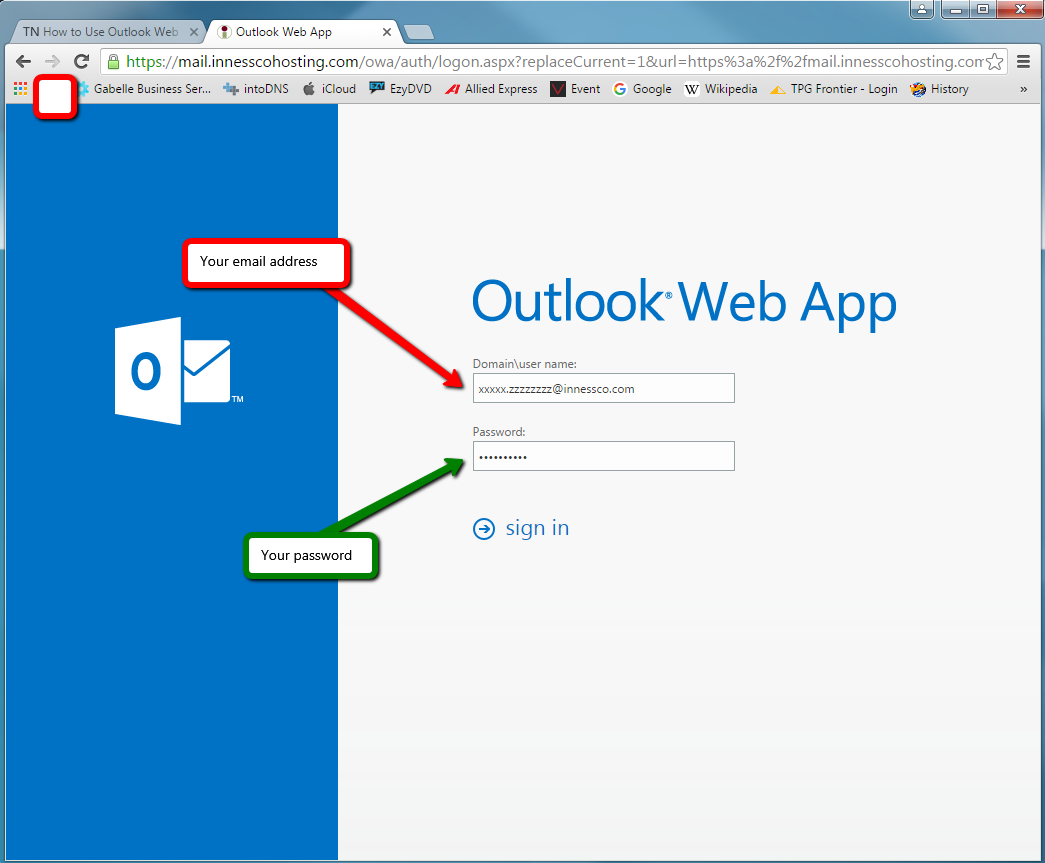Open the TPG Frontier - Login bookmark
This screenshot has width=1045, height=863.
[x=834, y=89]
